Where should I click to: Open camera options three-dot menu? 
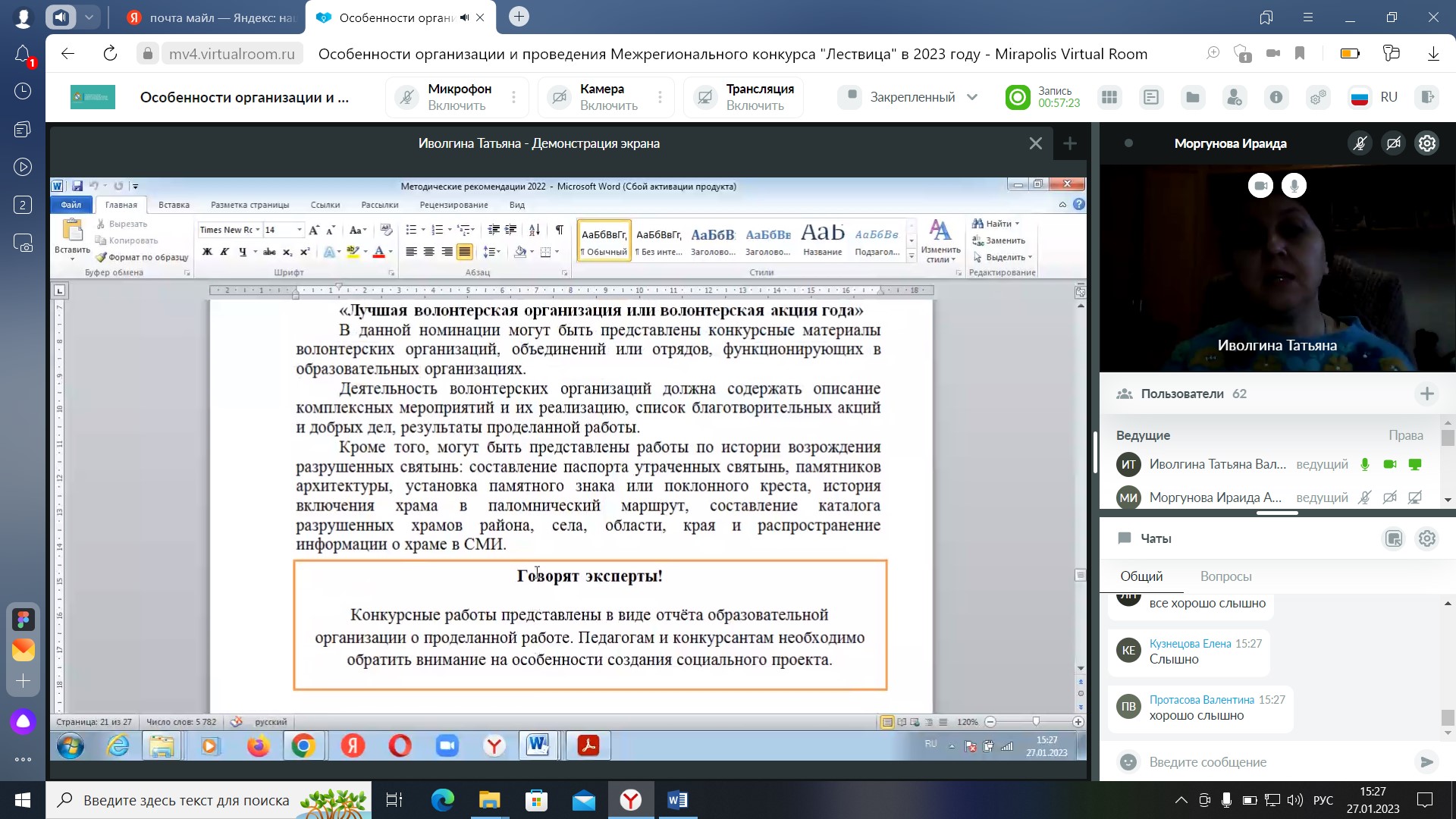pyautogui.click(x=661, y=98)
